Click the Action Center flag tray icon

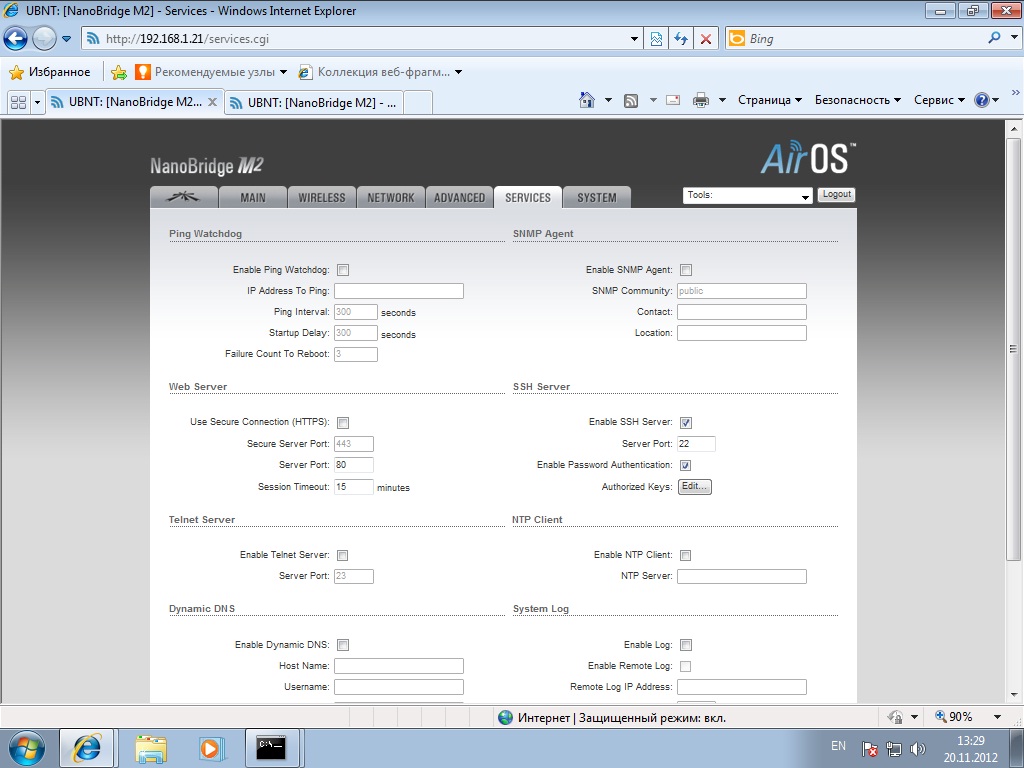869,748
